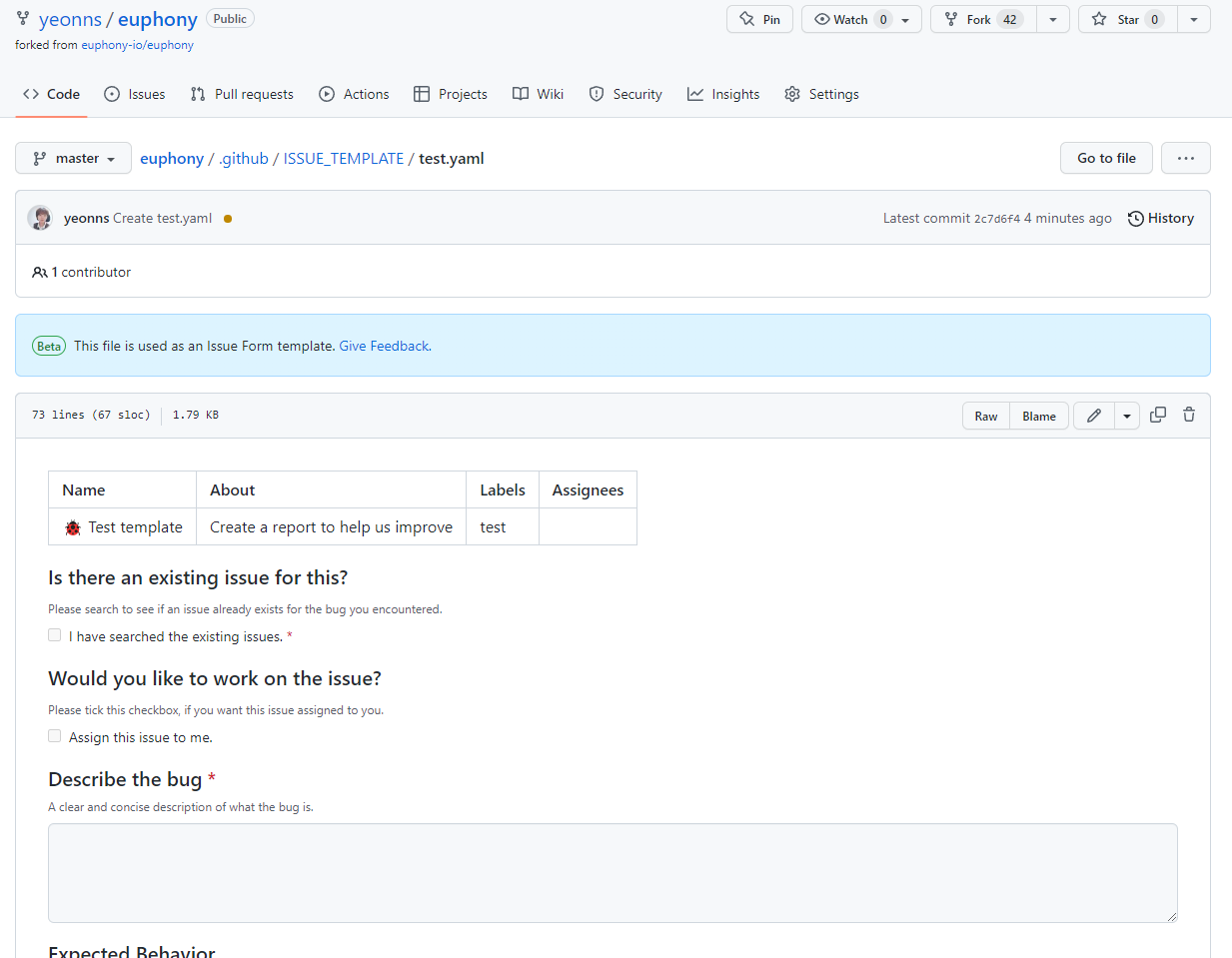Open the Star lists dropdown arrow

(x=1194, y=19)
